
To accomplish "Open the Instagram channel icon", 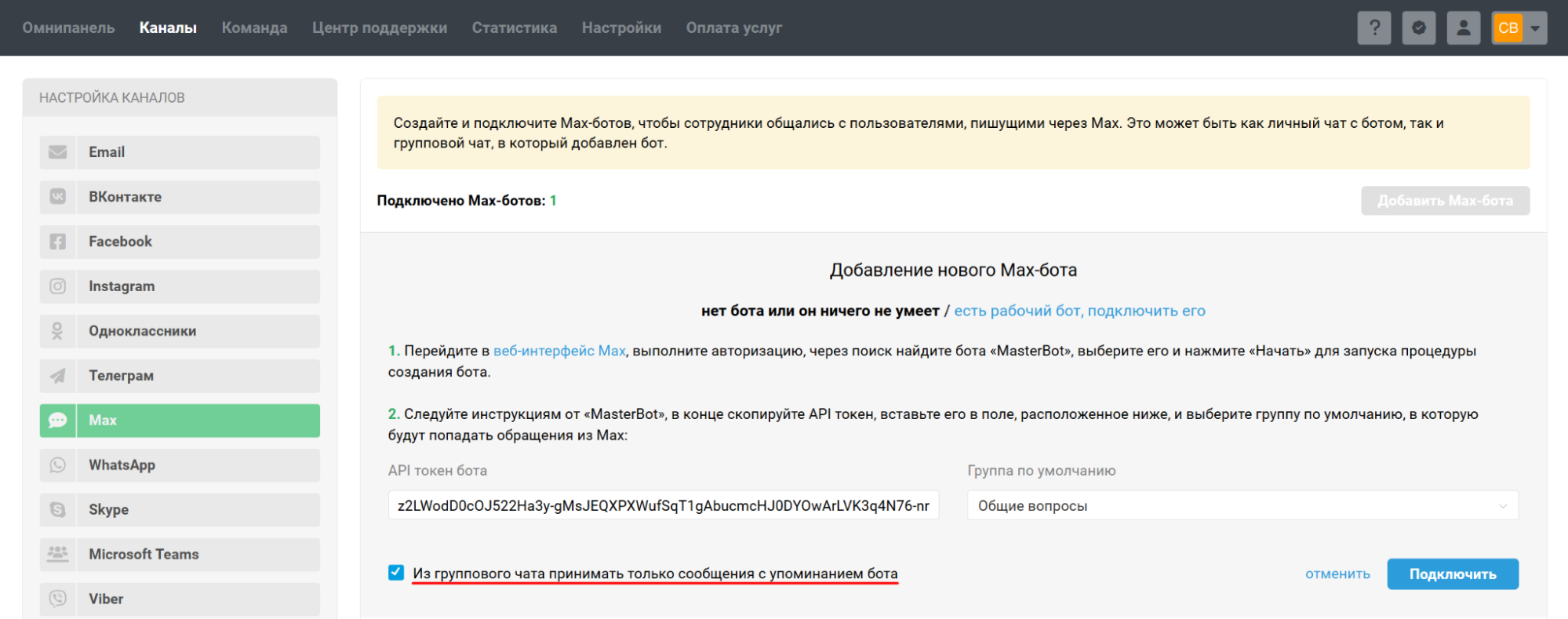I will [x=58, y=286].
